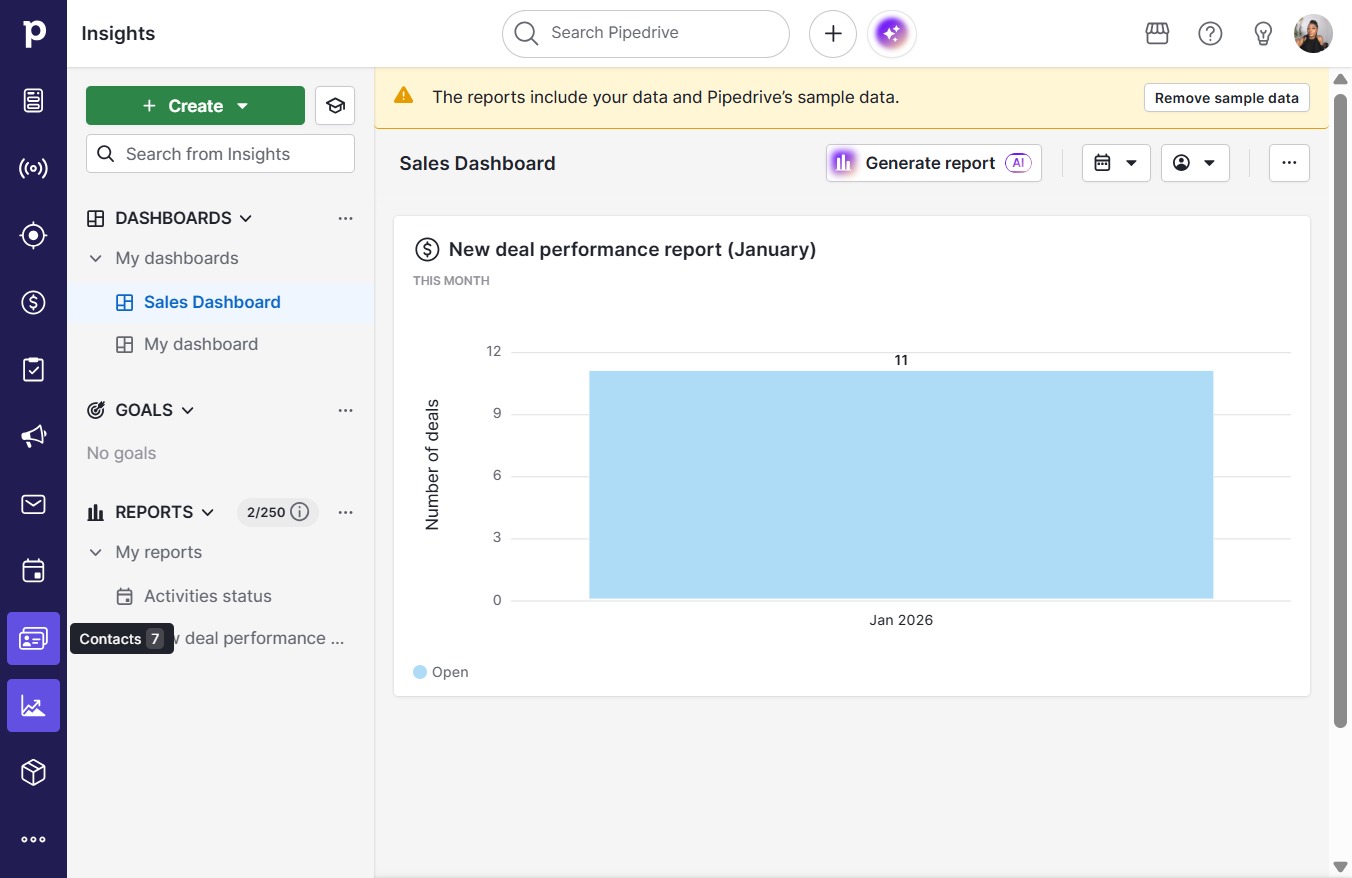1352x878 pixels.
Task: Click the scrollbar up arrow
Action: (x=1341, y=79)
